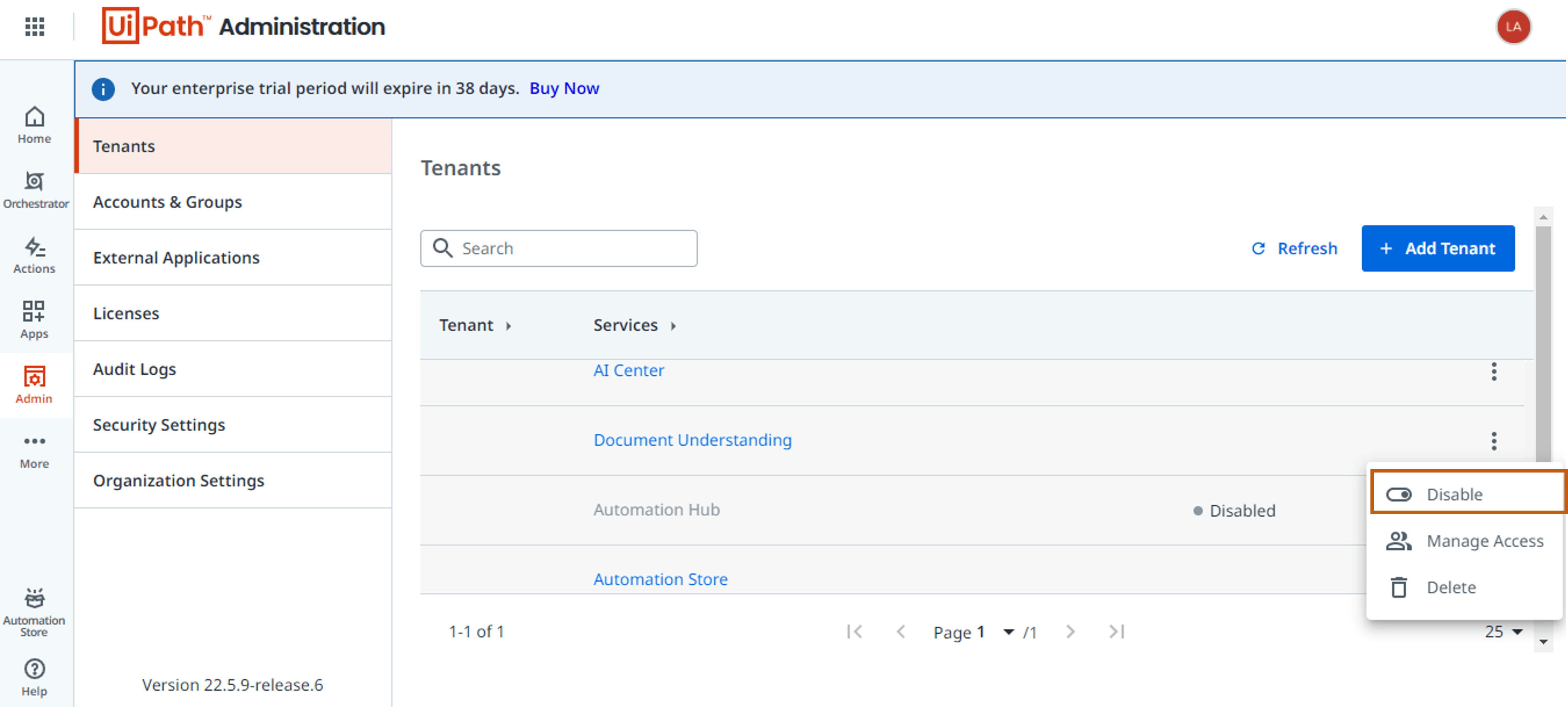
Task: Click the Tenants page heading
Action: pos(461,168)
